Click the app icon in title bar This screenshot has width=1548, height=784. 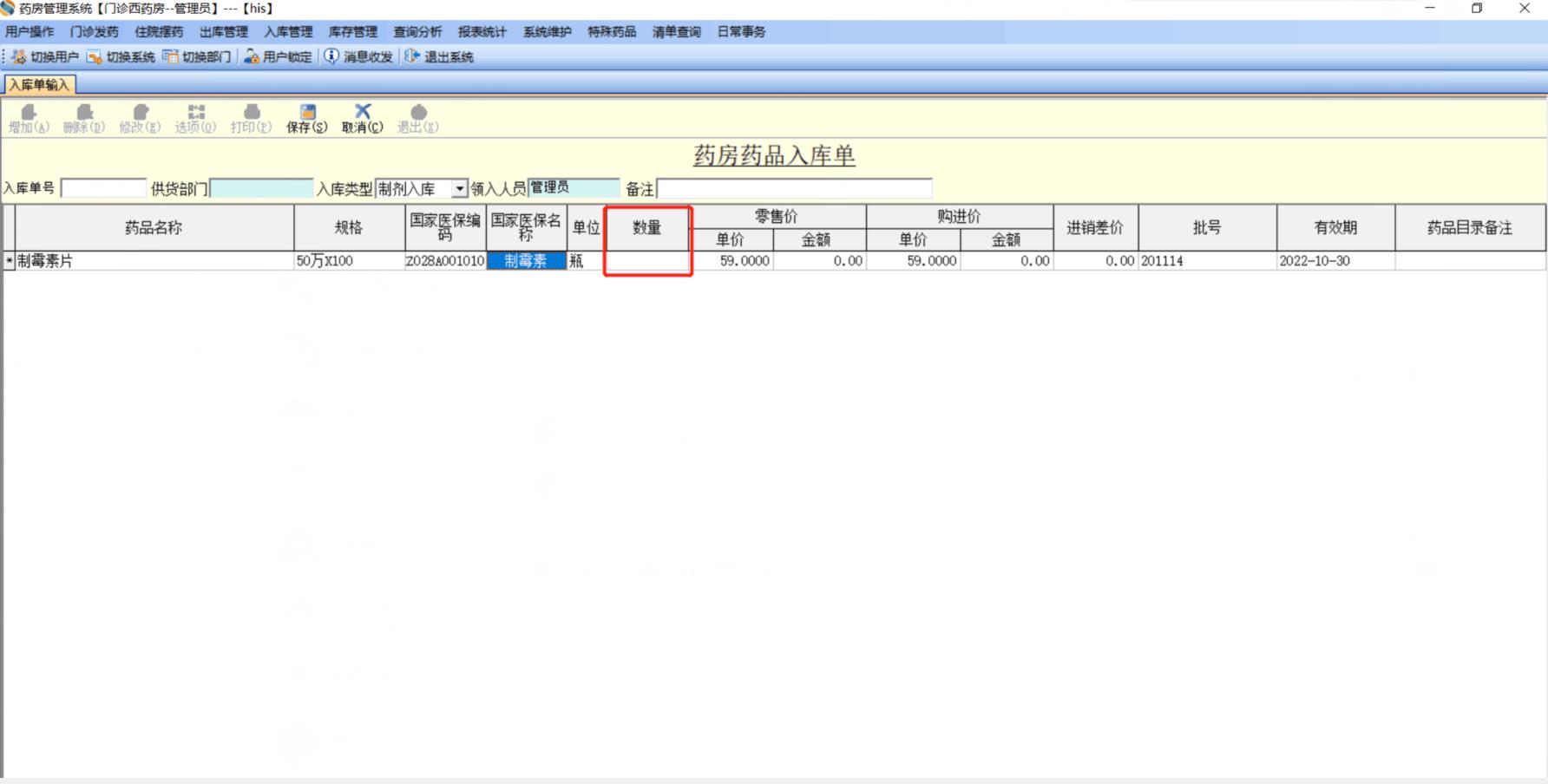(8, 9)
